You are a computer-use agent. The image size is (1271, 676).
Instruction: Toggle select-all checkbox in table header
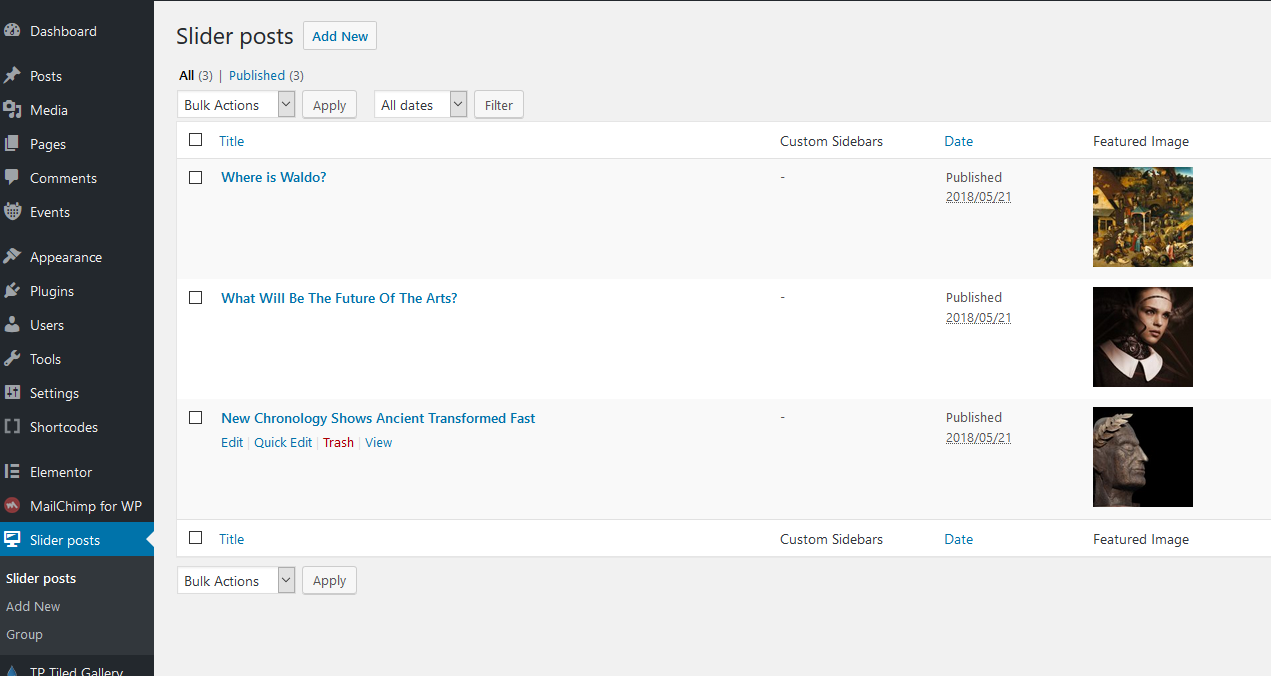click(x=196, y=140)
